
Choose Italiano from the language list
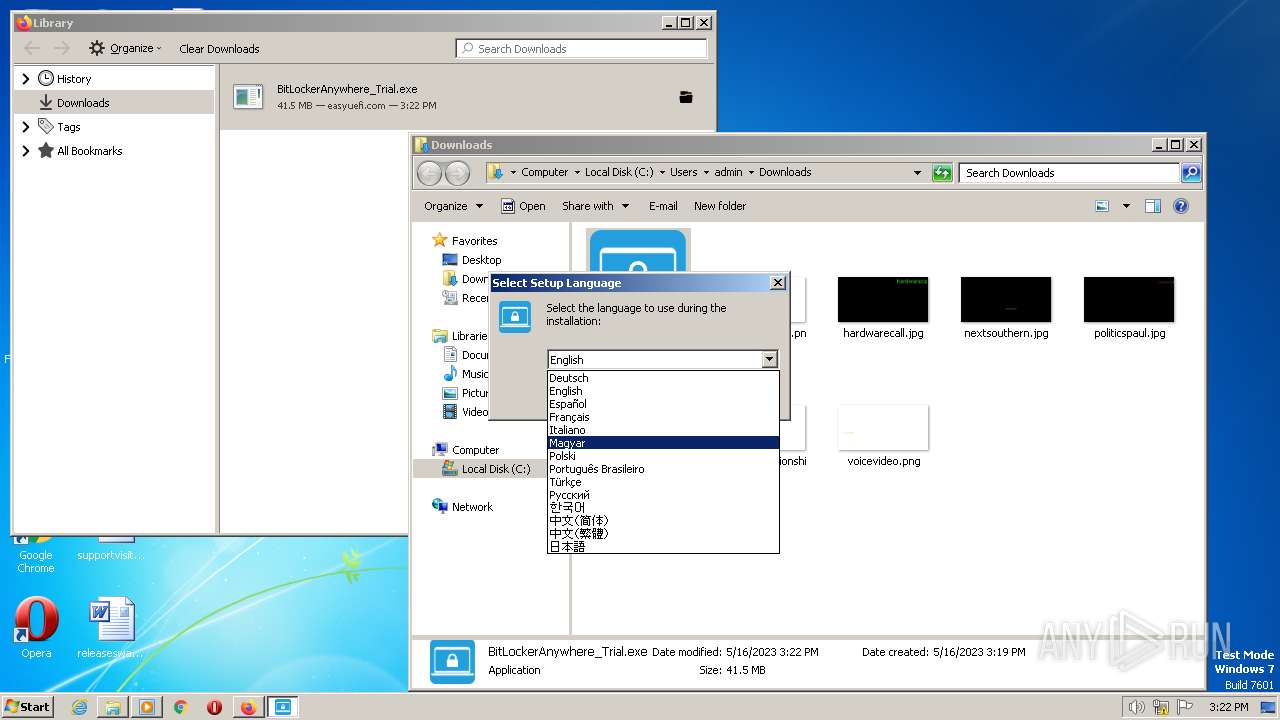663,430
